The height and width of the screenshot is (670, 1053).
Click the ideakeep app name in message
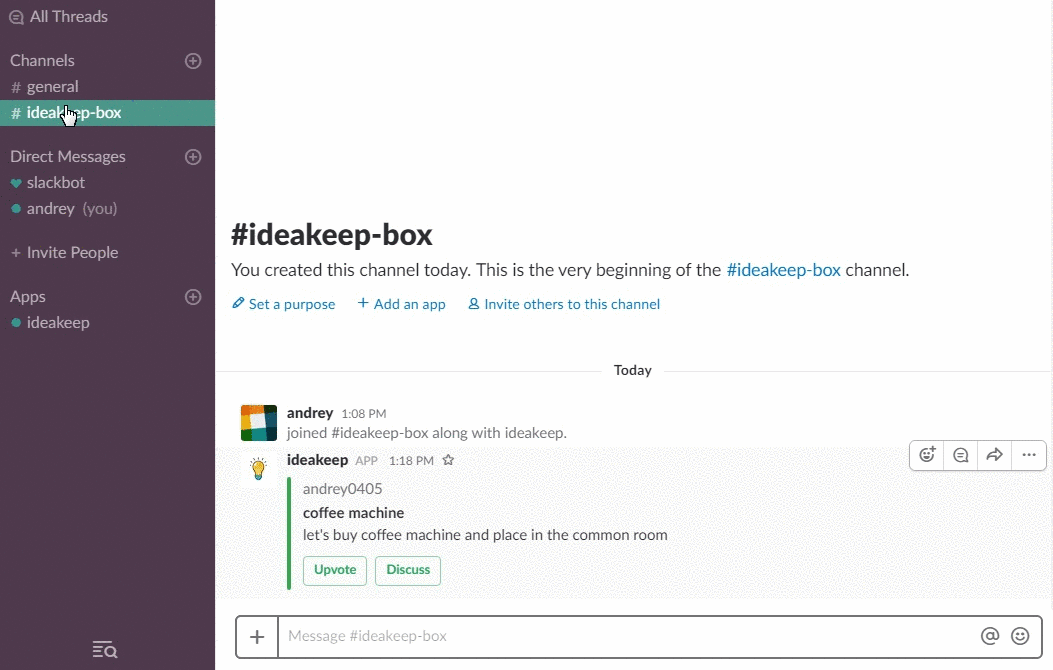(317, 460)
